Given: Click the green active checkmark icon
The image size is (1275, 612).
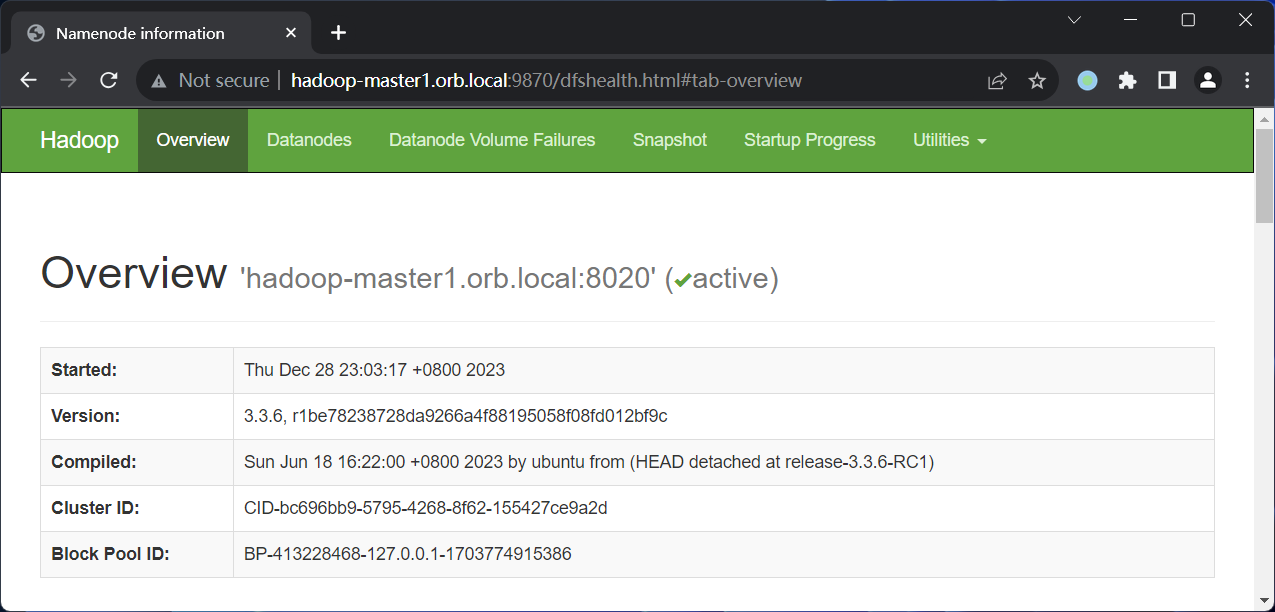Looking at the screenshot, I should pos(682,281).
